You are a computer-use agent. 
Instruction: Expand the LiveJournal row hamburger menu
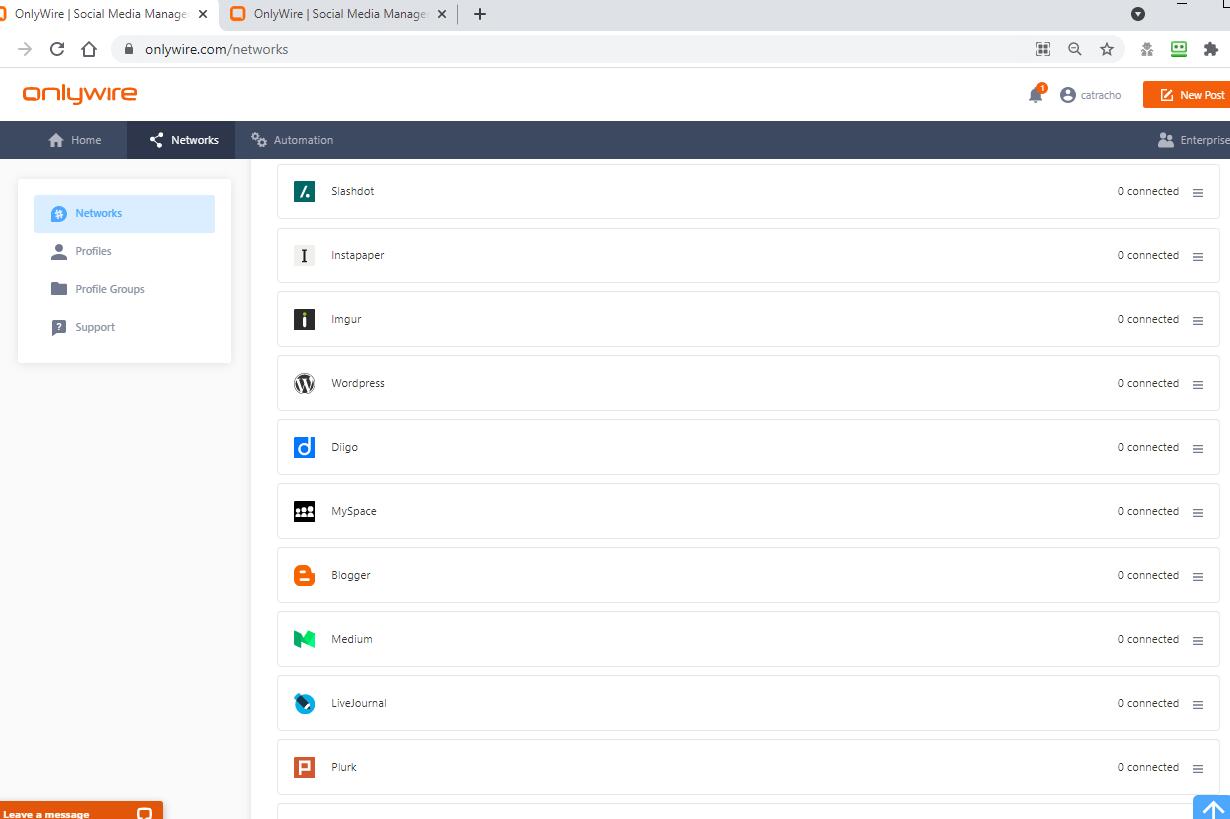pos(1198,705)
